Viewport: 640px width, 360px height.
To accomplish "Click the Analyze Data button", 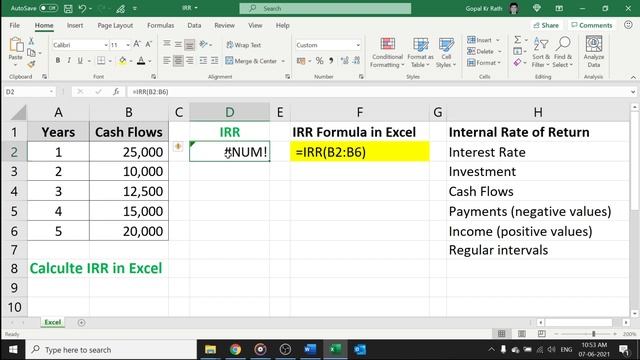I will [x=594, y=52].
